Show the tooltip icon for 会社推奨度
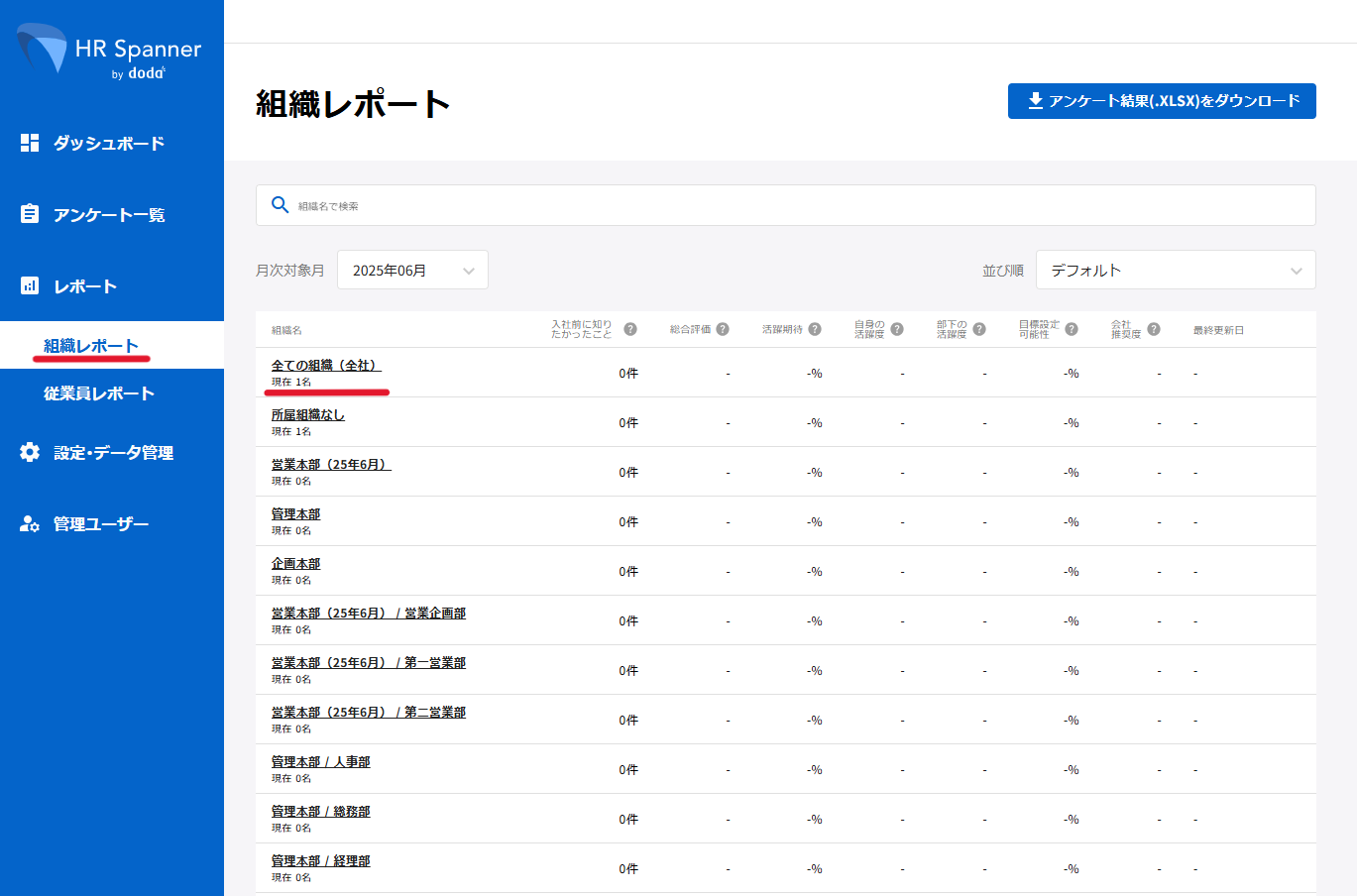The height and width of the screenshot is (896, 1357). pos(1152,328)
